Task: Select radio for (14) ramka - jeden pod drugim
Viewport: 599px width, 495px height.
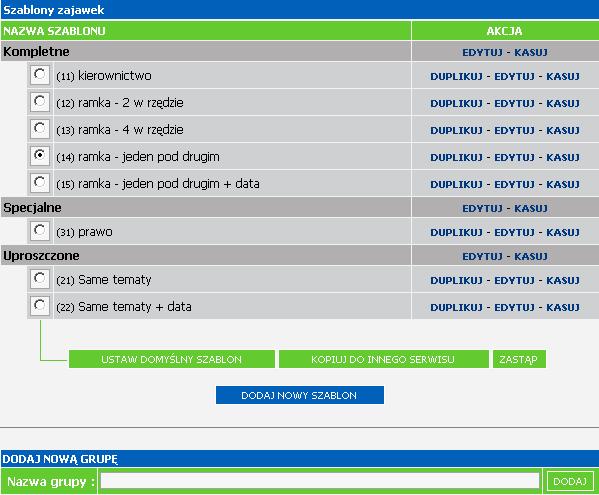Action: pos(40,156)
